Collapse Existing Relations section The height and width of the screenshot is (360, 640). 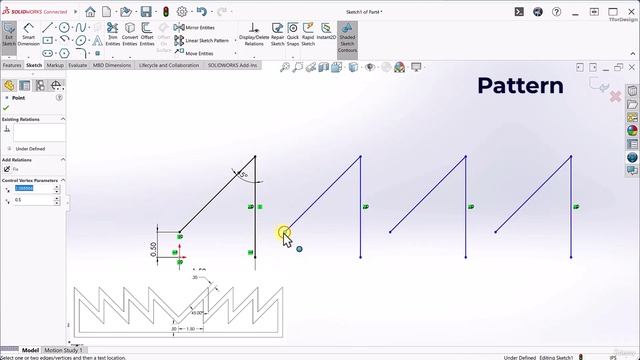click(63, 119)
